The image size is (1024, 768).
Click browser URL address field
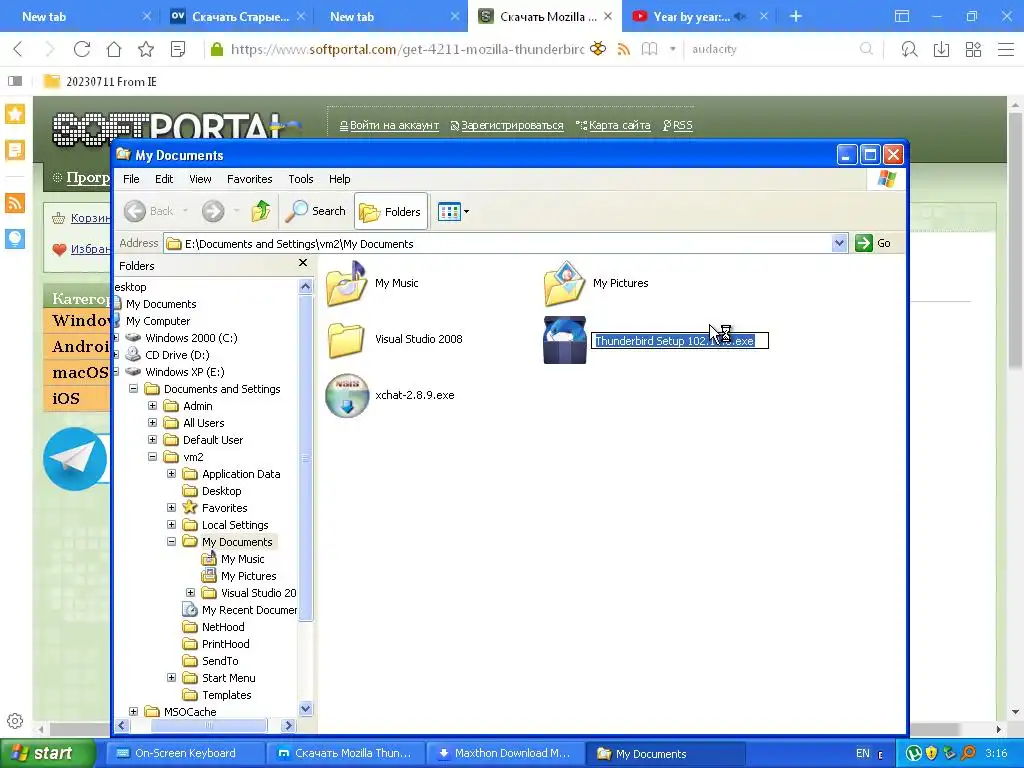406,49
